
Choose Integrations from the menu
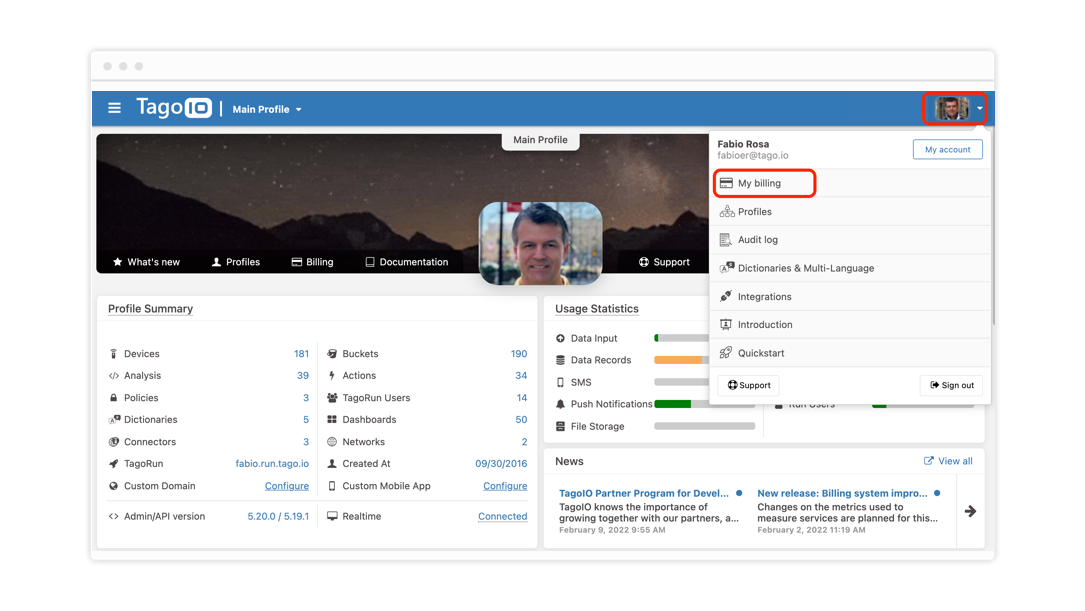(850, 296)
